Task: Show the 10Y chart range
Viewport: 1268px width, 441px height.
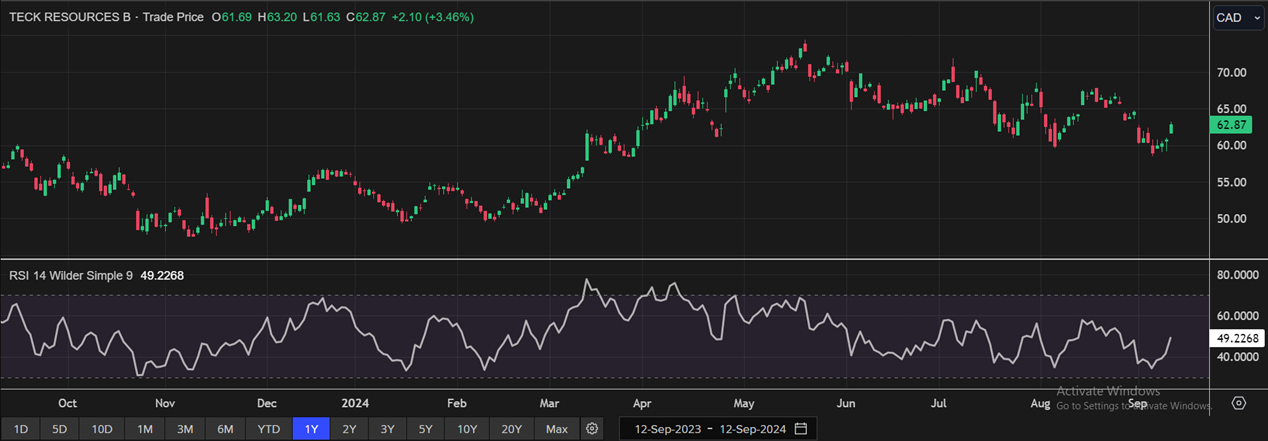Action: coord(467,429)
